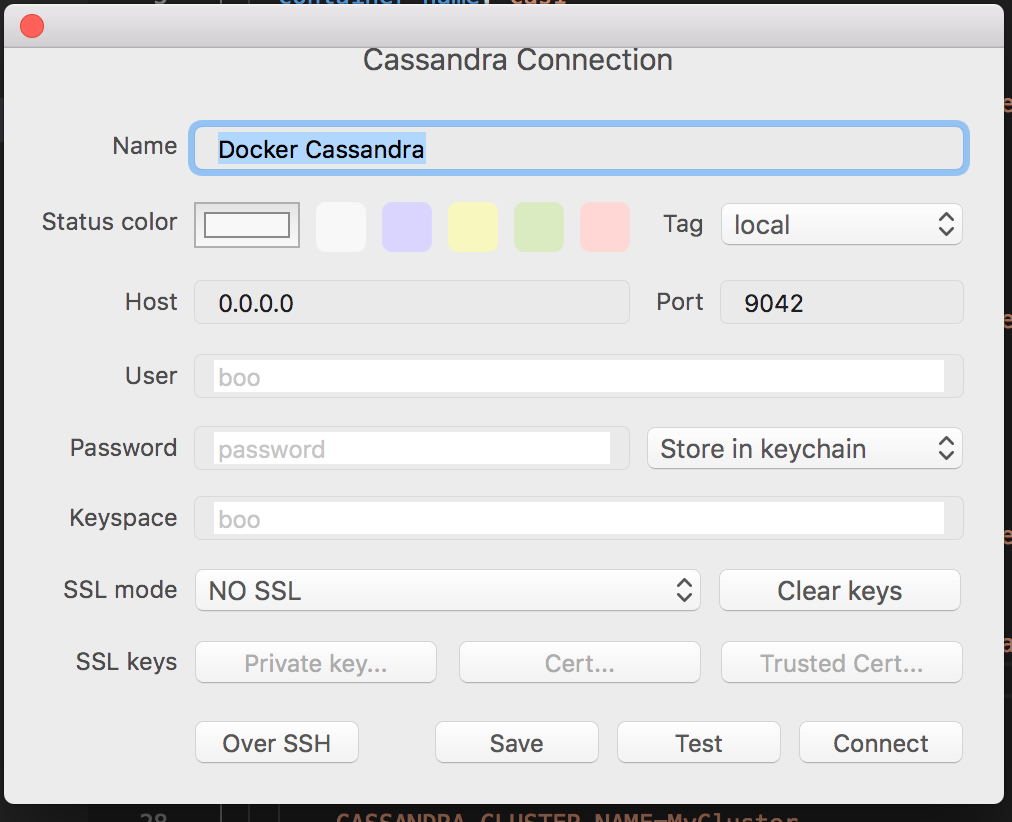The width and height of the screenshot is (1012, 822).
Task: Click the Clear keys button
Action: (840, 590)
